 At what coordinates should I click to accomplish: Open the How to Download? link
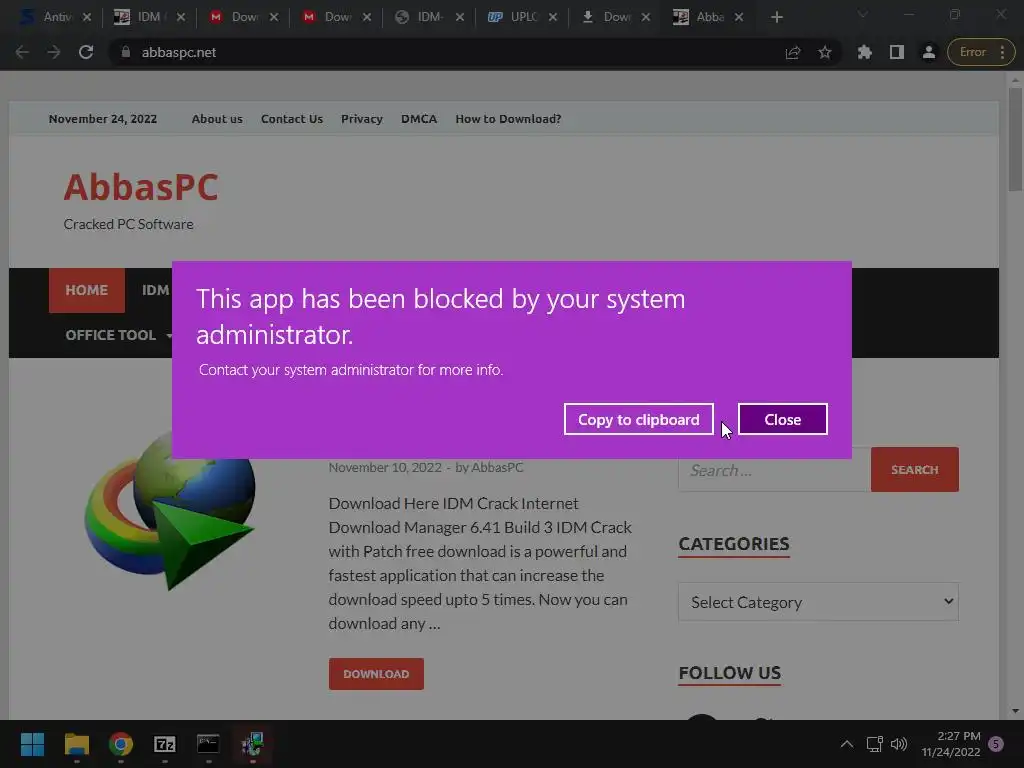click(508, 119)
